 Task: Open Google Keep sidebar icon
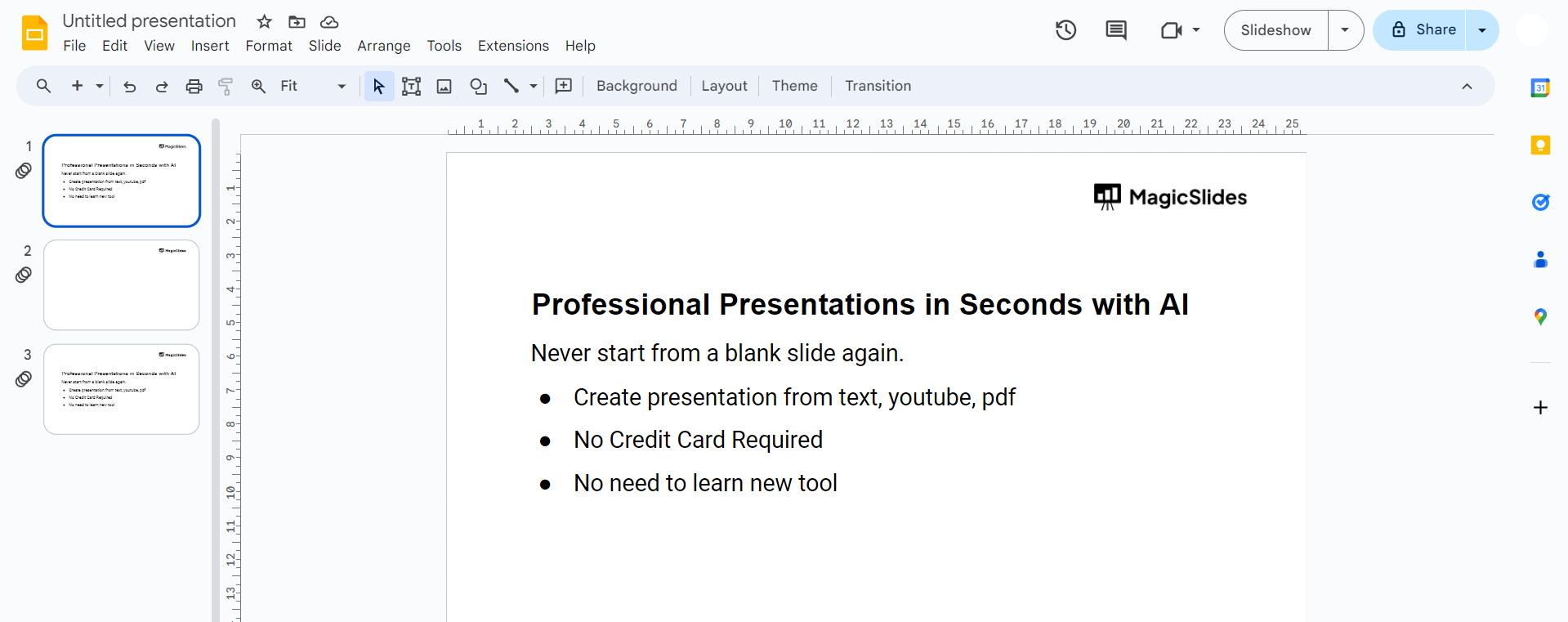tap(1539, 145)
